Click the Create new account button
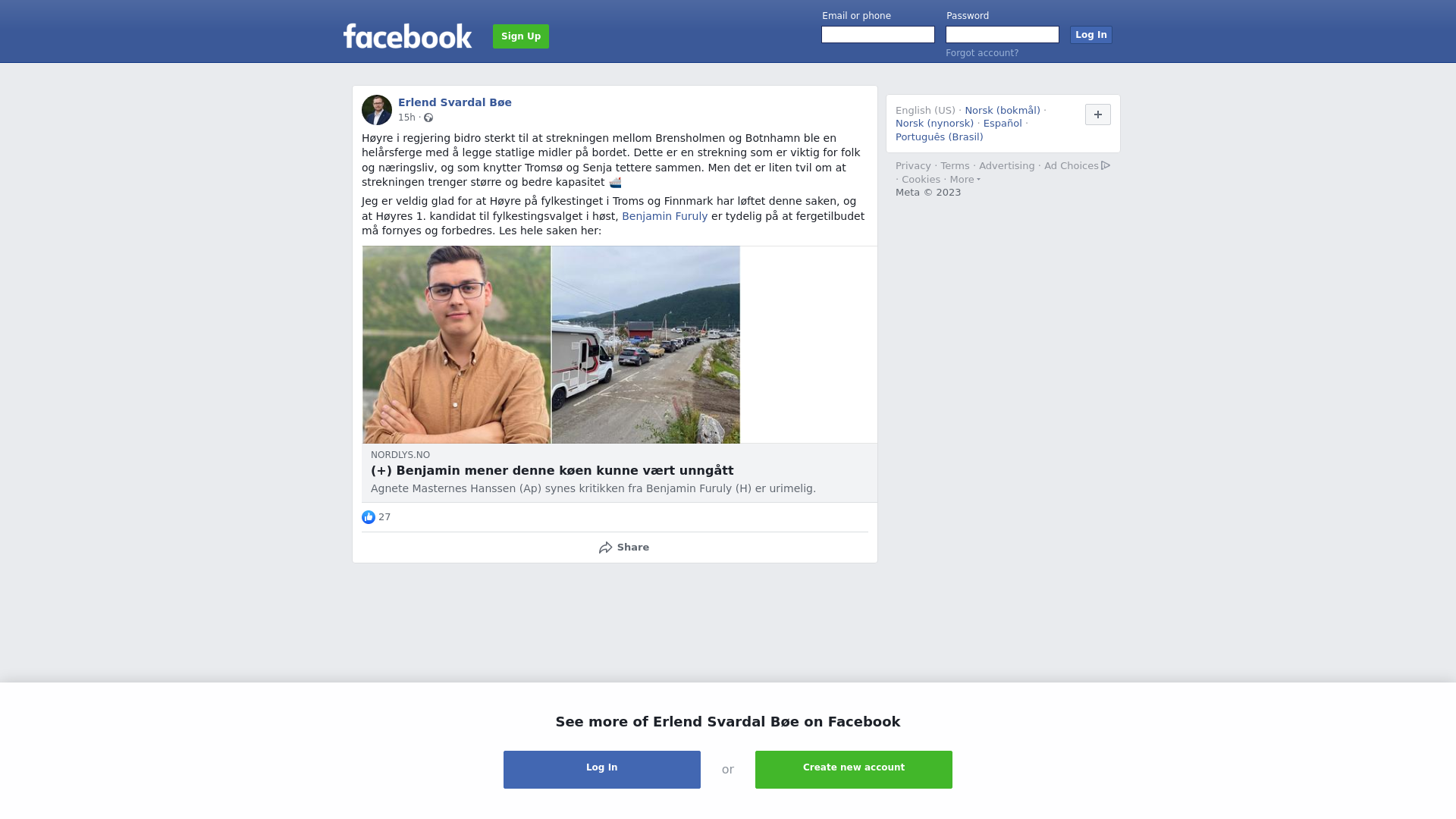Screen dimensions: 1456x819 (854, 770)
